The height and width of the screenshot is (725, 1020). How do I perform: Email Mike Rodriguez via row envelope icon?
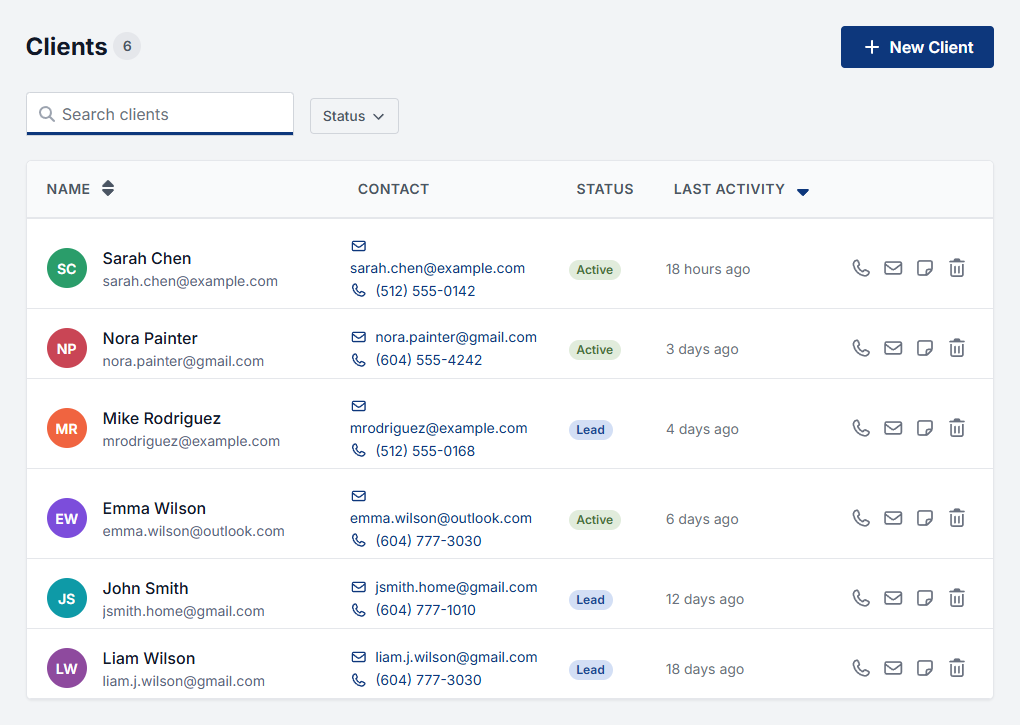pos(892,428)
